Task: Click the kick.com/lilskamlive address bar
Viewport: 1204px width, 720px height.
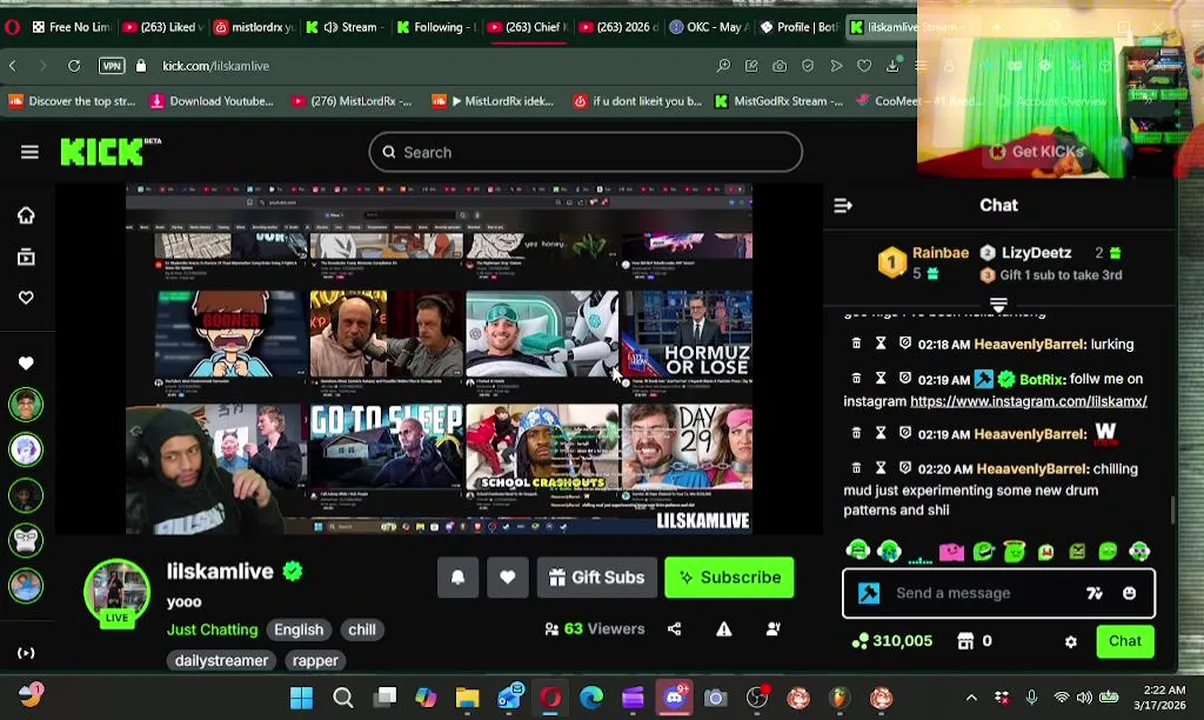Action: tap(215, 66)
